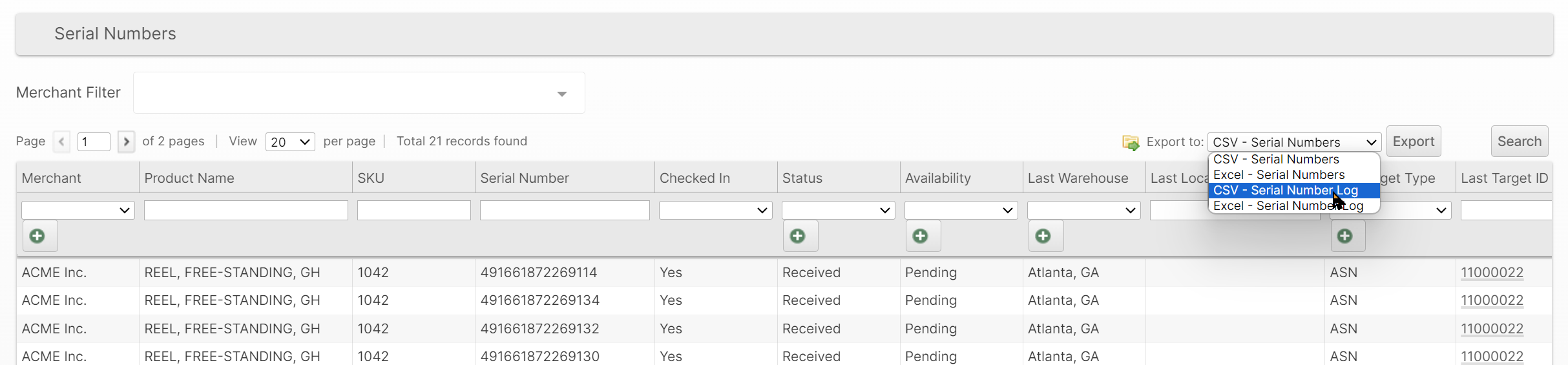Open Last Target ID link in first row
1568x365 pixels.
[x=1492, y=273]
